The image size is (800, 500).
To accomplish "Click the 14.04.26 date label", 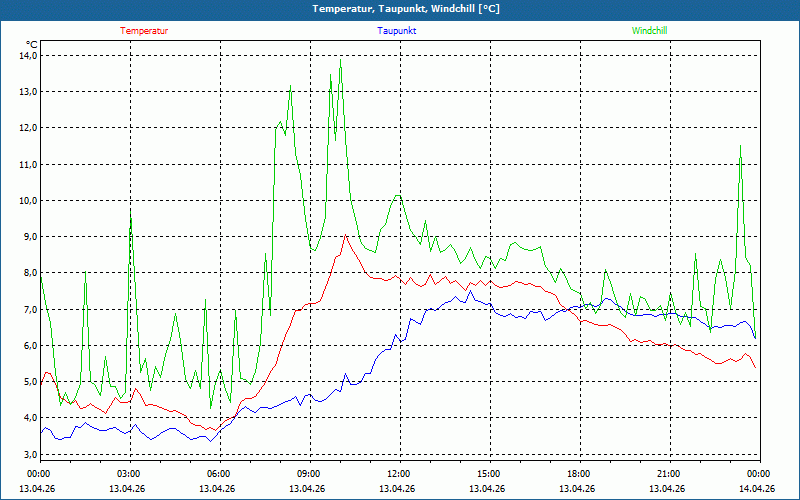I will coord(757,489).
